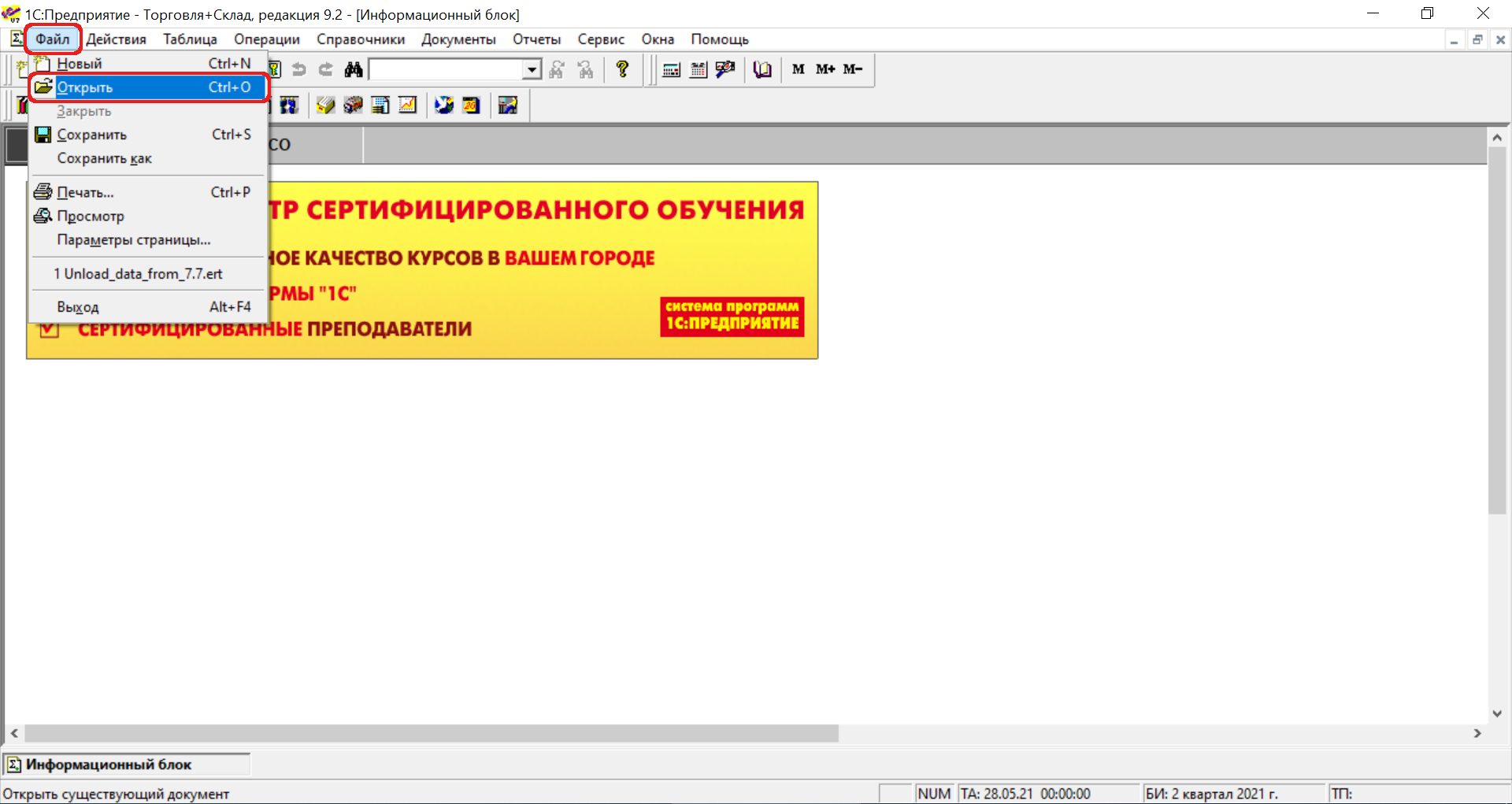This screenshot has height=804, width=1512.
Task: Click the inner document restore button
Action: click(x=1477, y=39)
